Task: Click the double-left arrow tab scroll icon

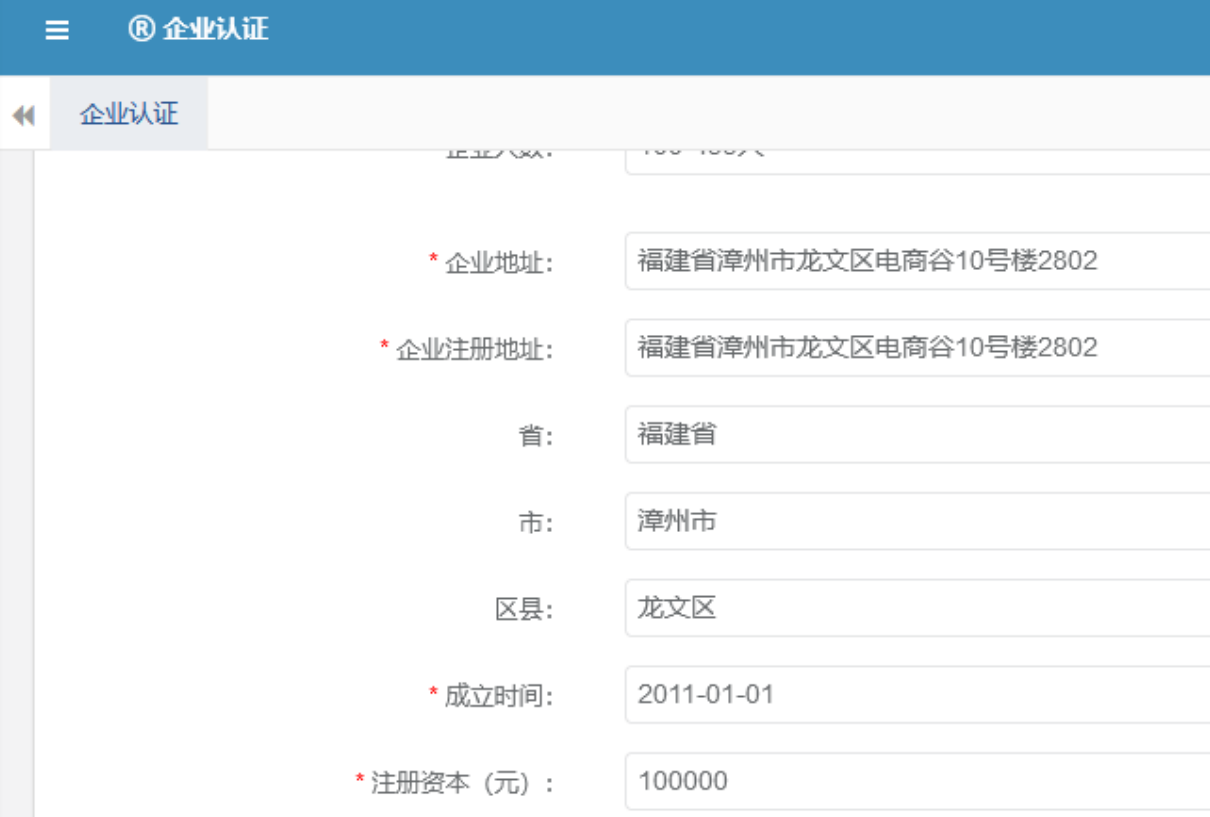Action: (x=23, y=116)
